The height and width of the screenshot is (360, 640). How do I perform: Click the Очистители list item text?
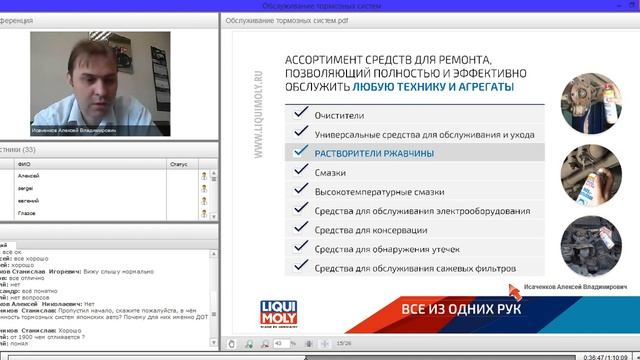tap(339, 116)
